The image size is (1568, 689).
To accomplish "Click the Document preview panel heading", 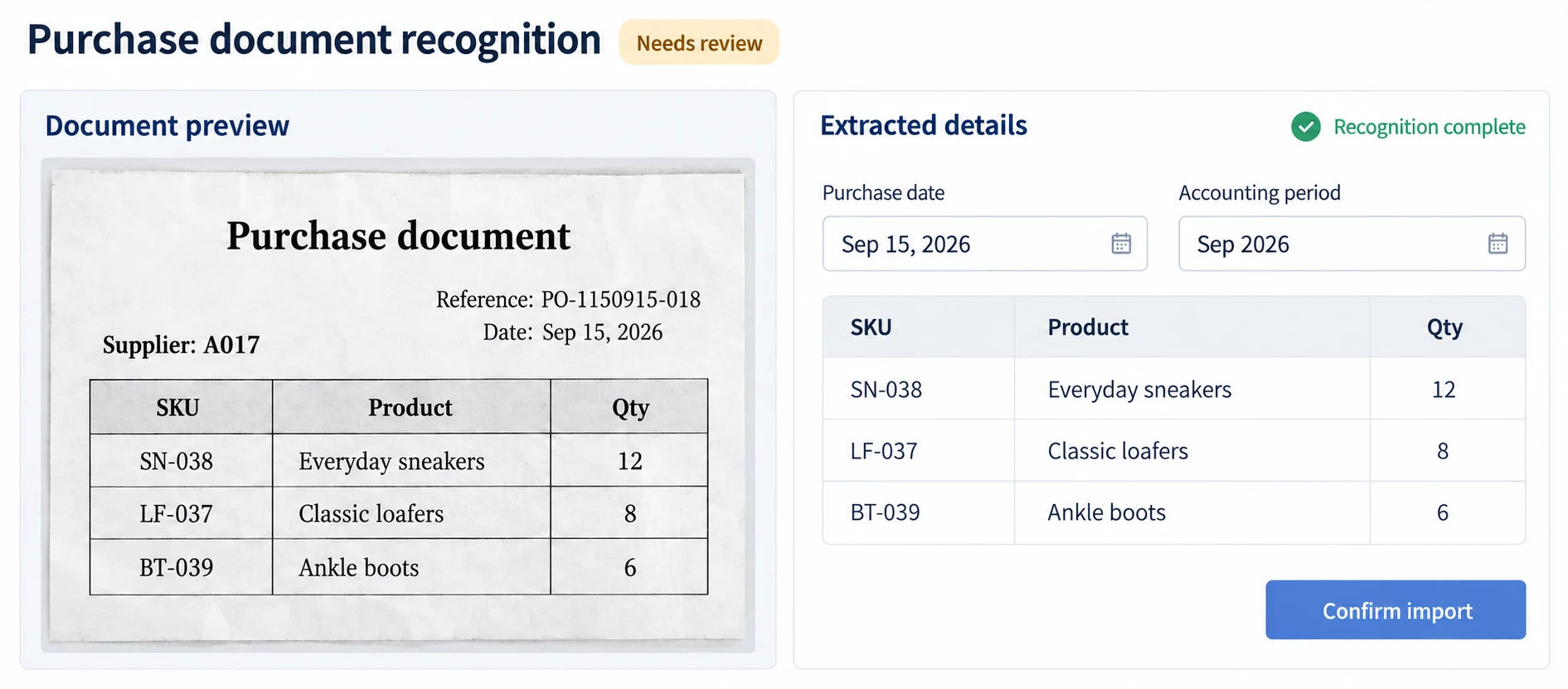I will click(x=167, y=126).
